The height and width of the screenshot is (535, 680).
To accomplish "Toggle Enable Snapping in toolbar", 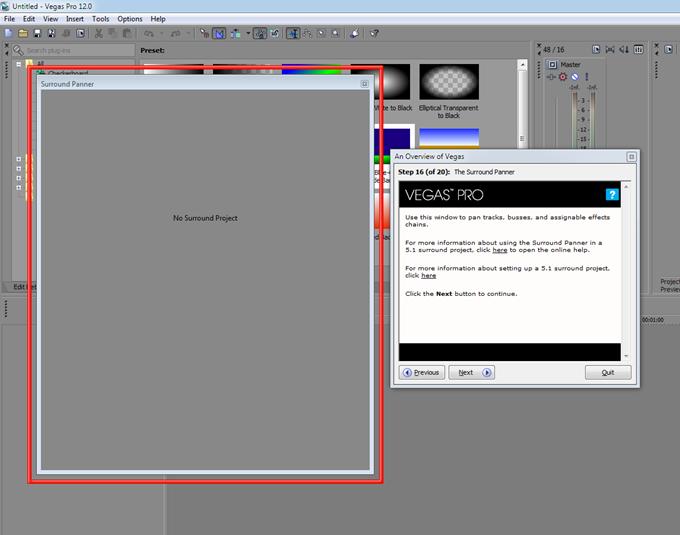I will point(204,33).
